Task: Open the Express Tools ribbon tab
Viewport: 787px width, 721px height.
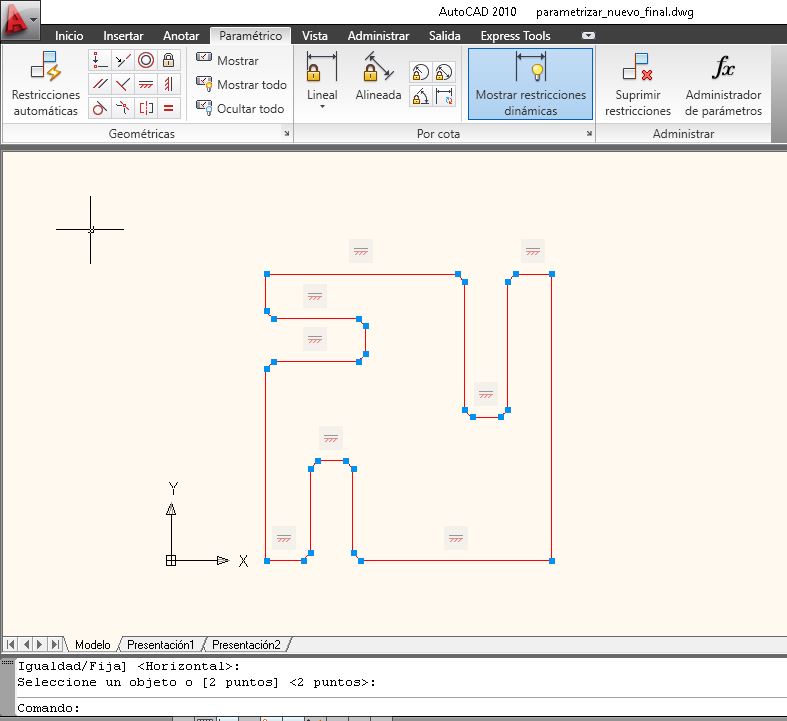Action: point(515,36)
